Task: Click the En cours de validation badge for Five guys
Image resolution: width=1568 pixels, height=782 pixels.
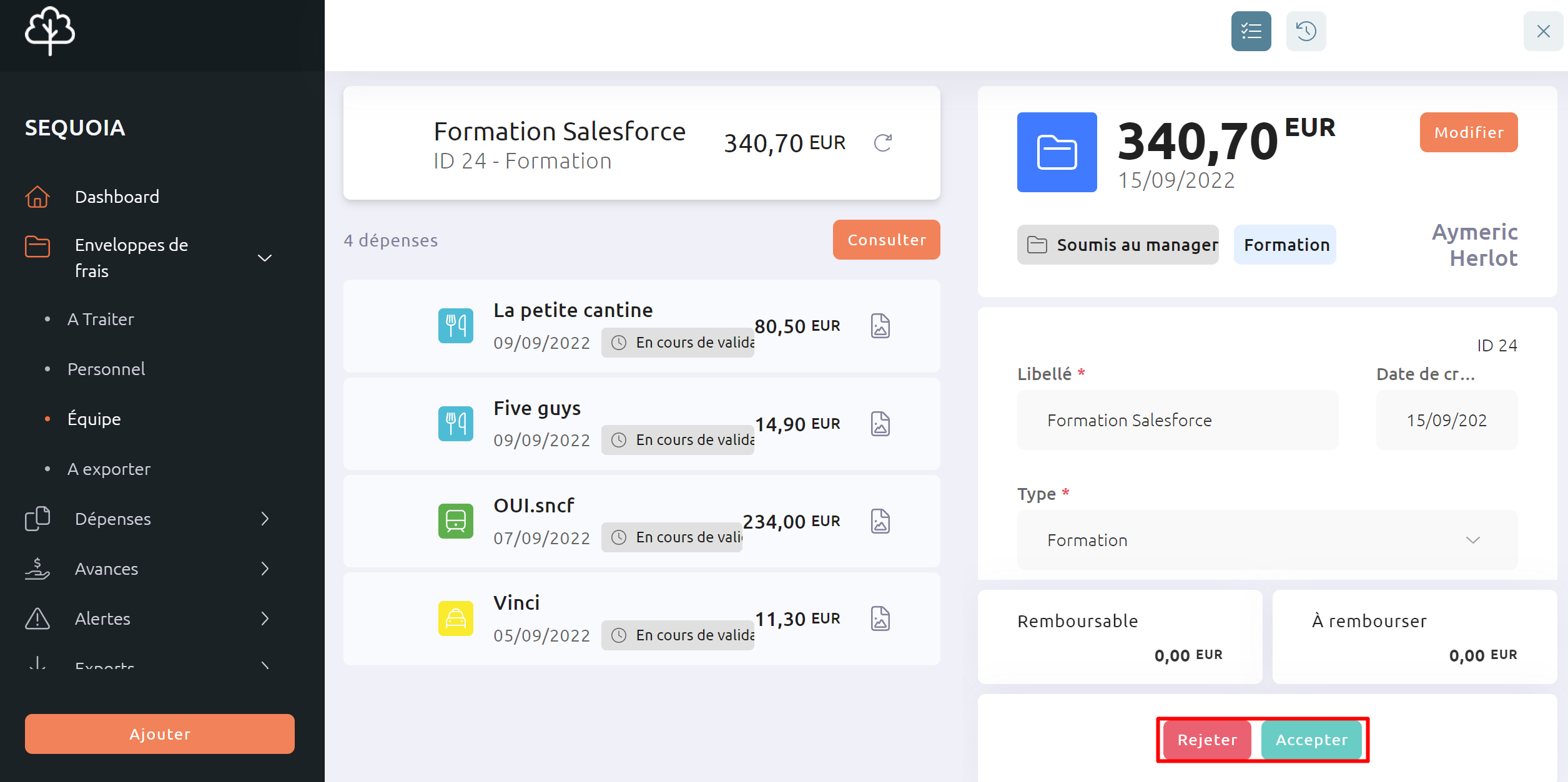Action: pos(678,440)
